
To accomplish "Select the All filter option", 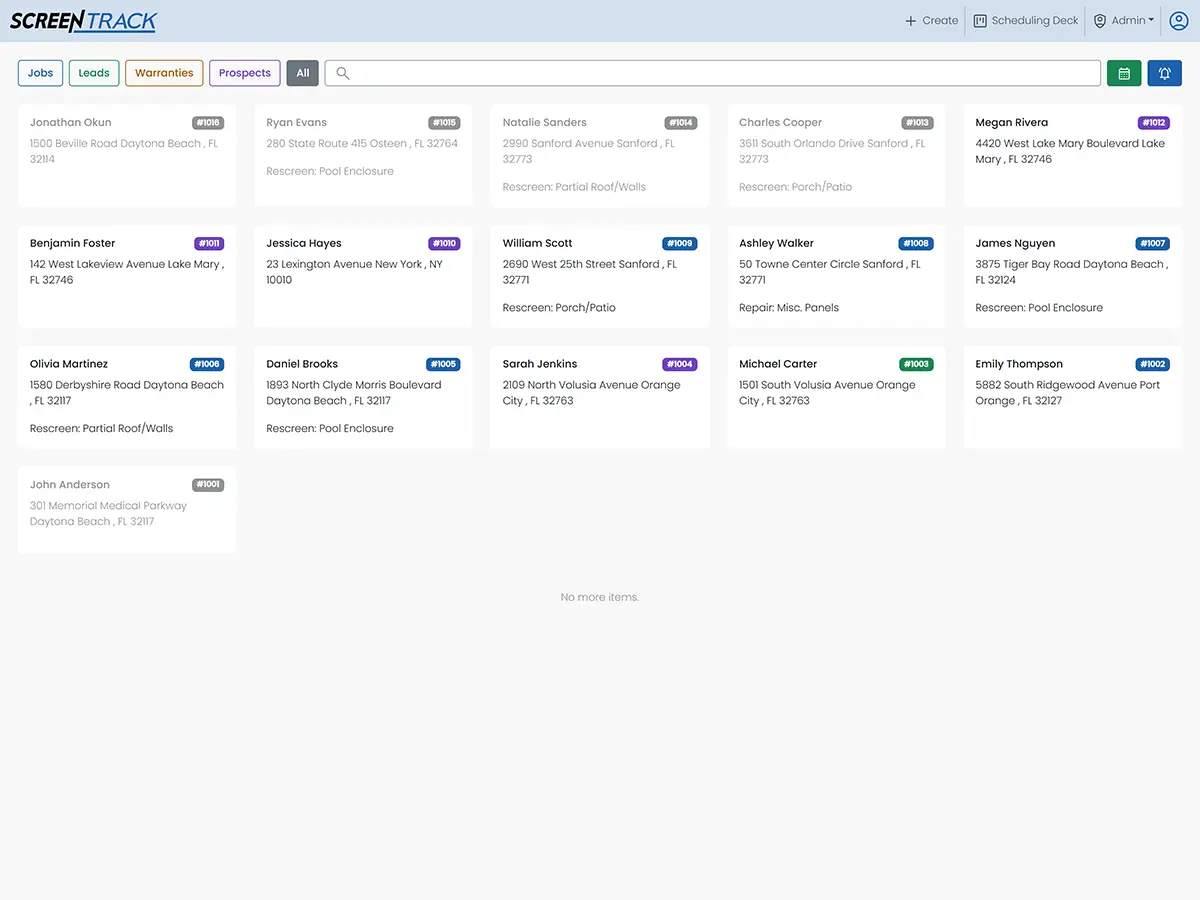I will point(302,73).
